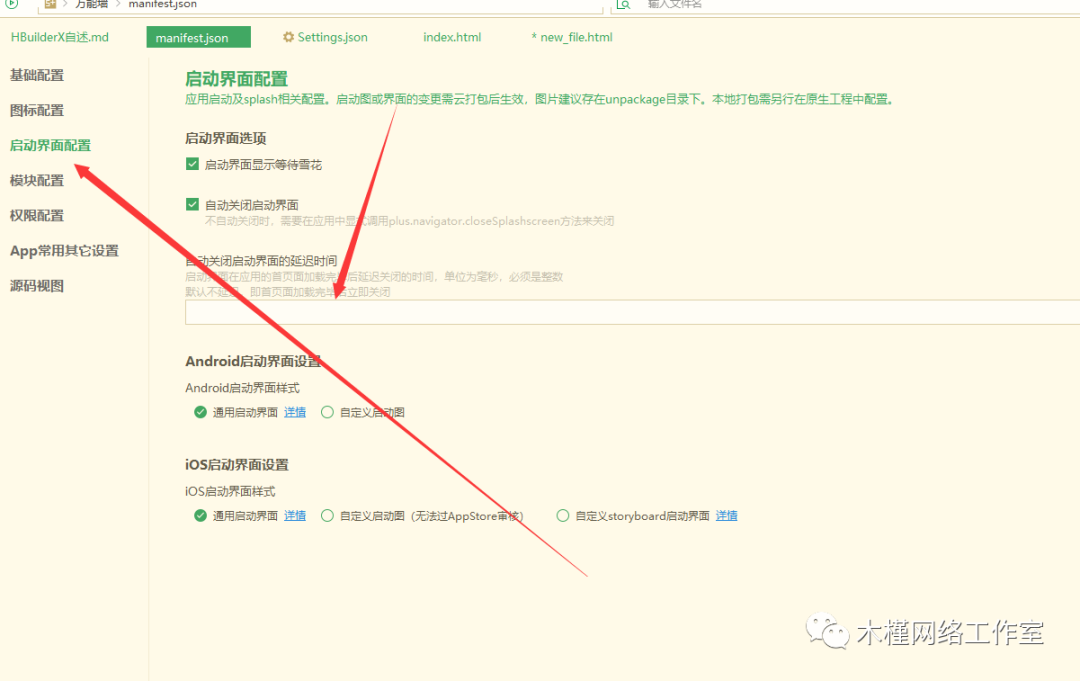Switch to the index.html tab
This screenshot has width=1080, height=681.
pyautogui.click(x=452, y=37)
